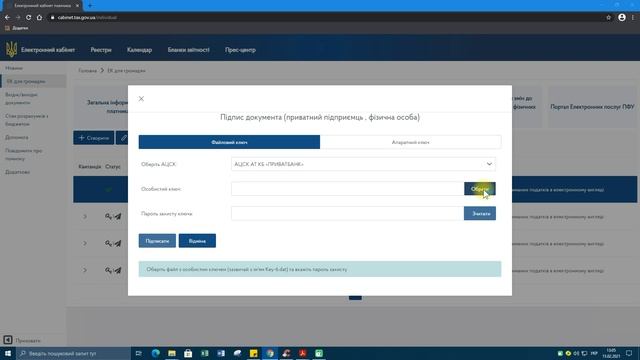The width and height of the screenshot is (640, 360).
Task: Close the Електронний кабінет browser tab
Action: tap(77, 6)
